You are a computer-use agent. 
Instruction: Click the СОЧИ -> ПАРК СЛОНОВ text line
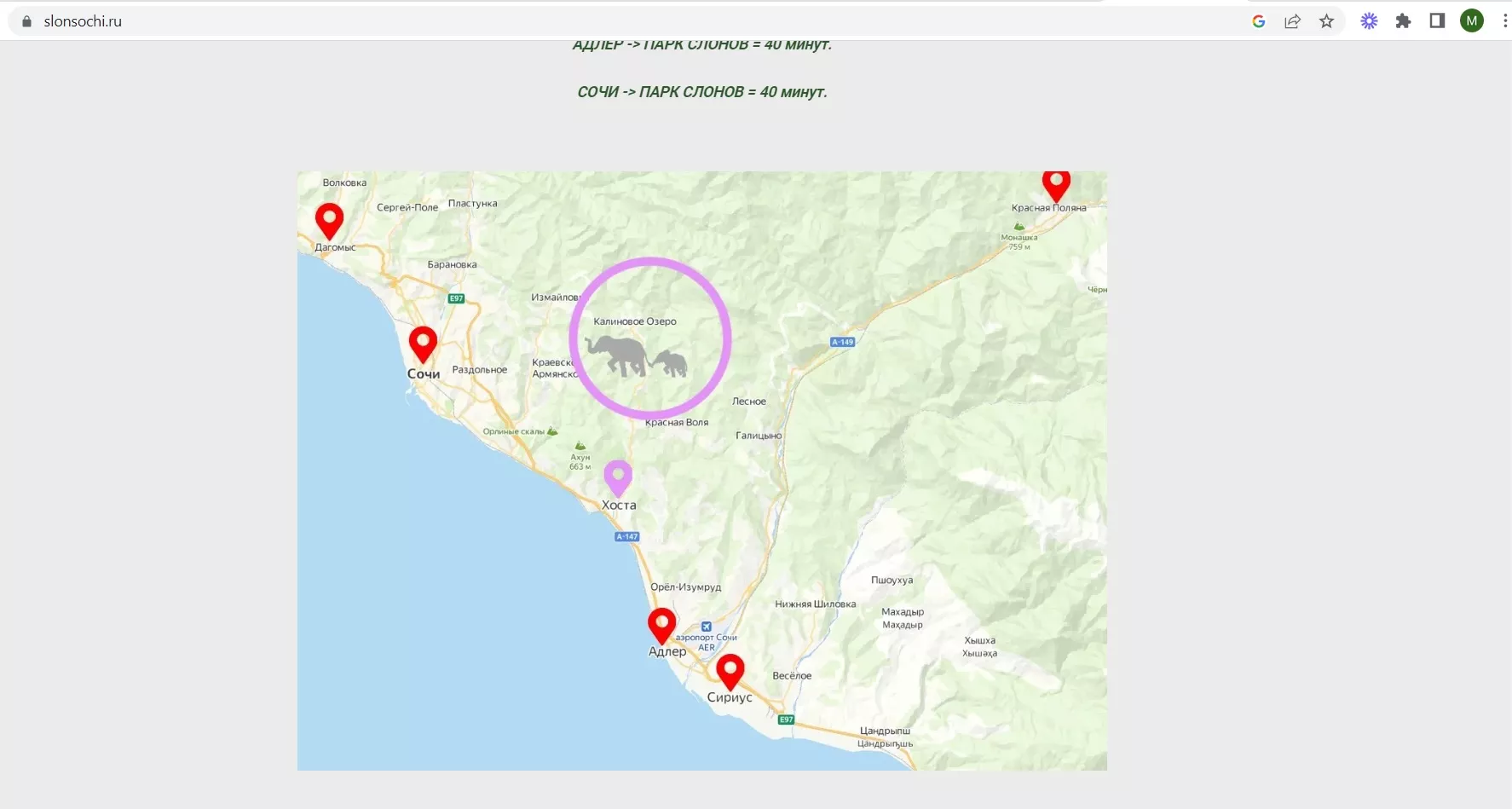[702, 92]
